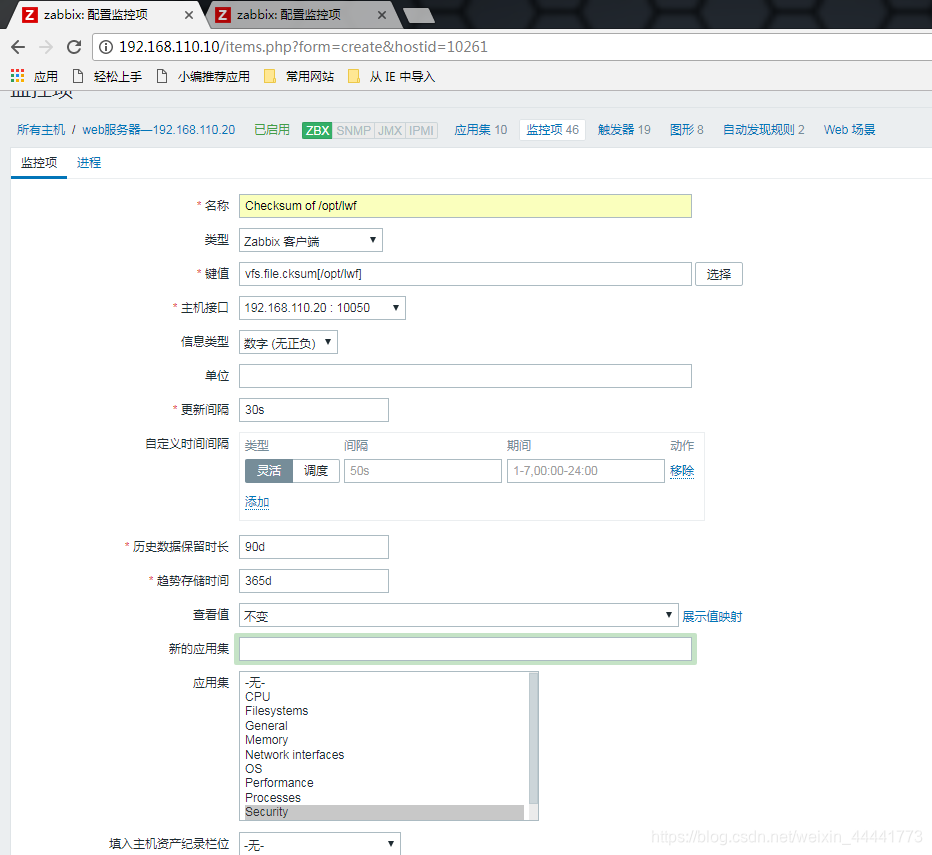Select General in application list

click(384, 725)
